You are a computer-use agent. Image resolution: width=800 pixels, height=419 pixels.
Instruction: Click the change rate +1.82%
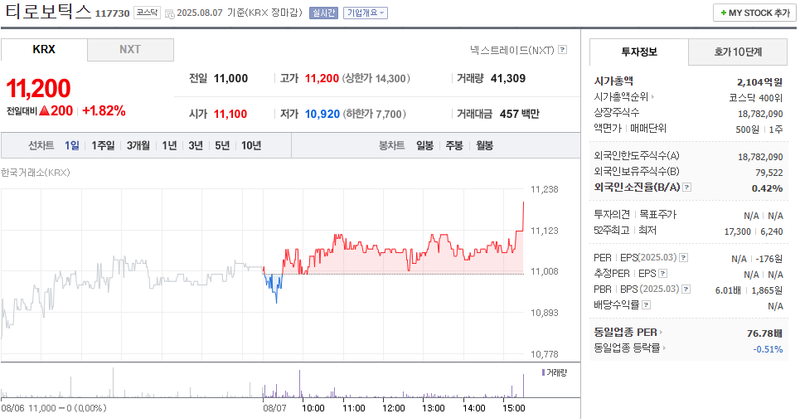coord(104,111)
